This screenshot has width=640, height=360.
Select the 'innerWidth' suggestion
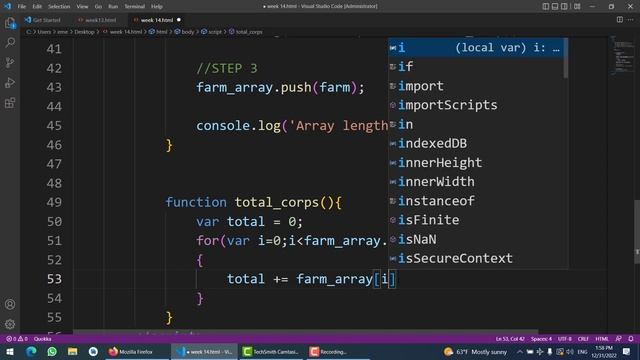pyautogui.click(x=476, y=182)
